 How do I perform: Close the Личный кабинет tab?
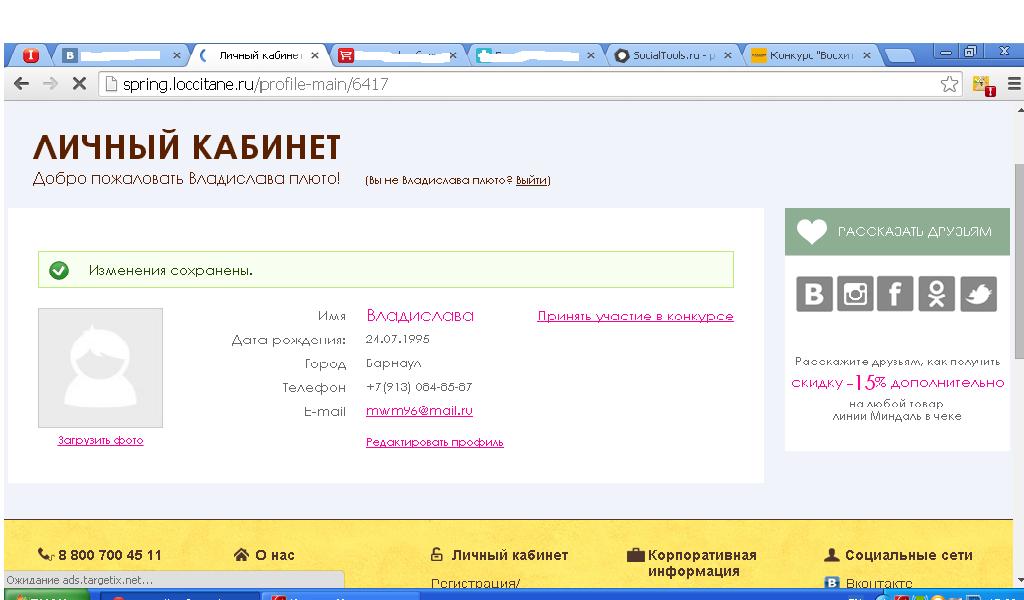click(315, 55)
